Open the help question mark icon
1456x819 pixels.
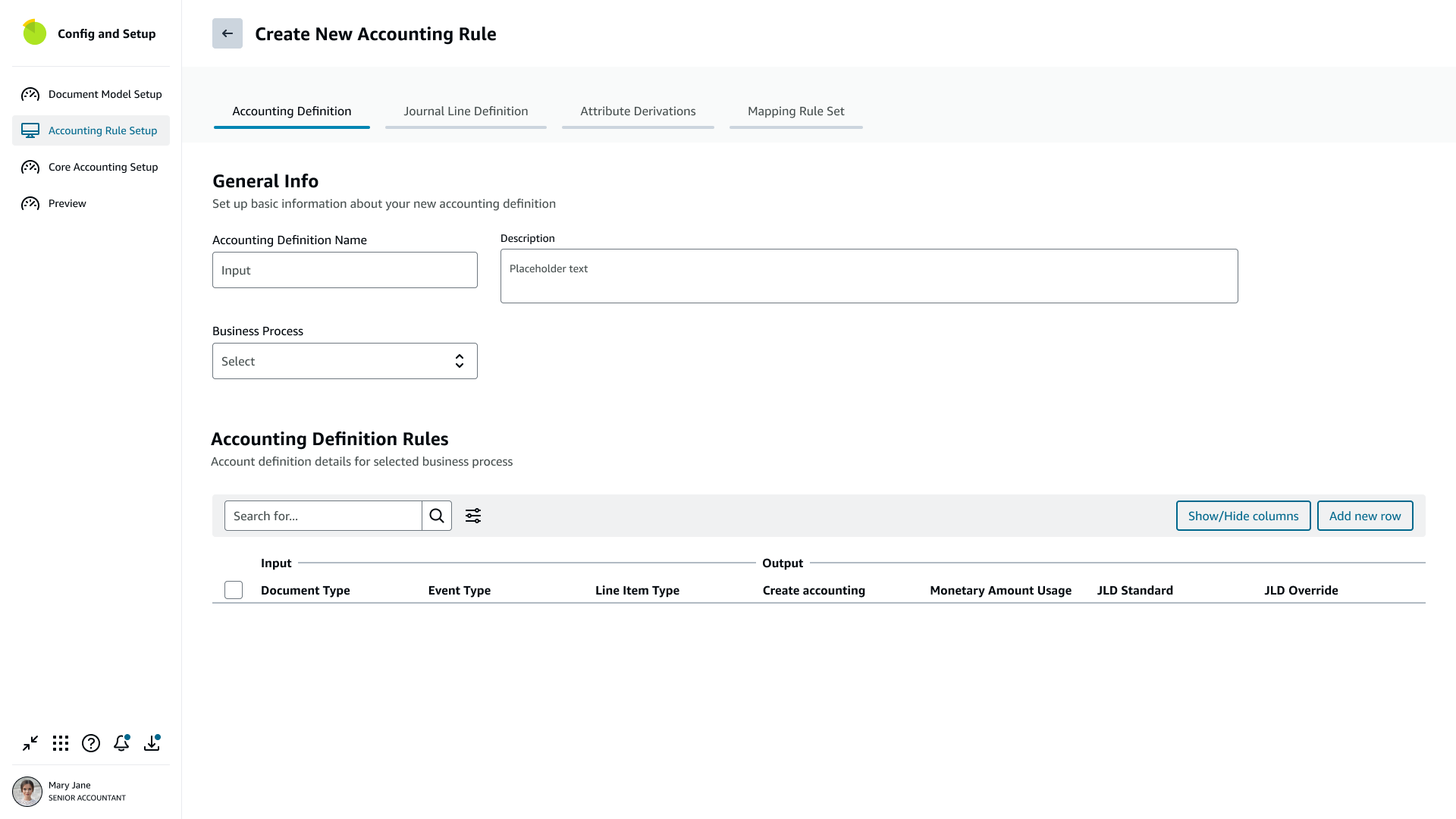(91, 743)
